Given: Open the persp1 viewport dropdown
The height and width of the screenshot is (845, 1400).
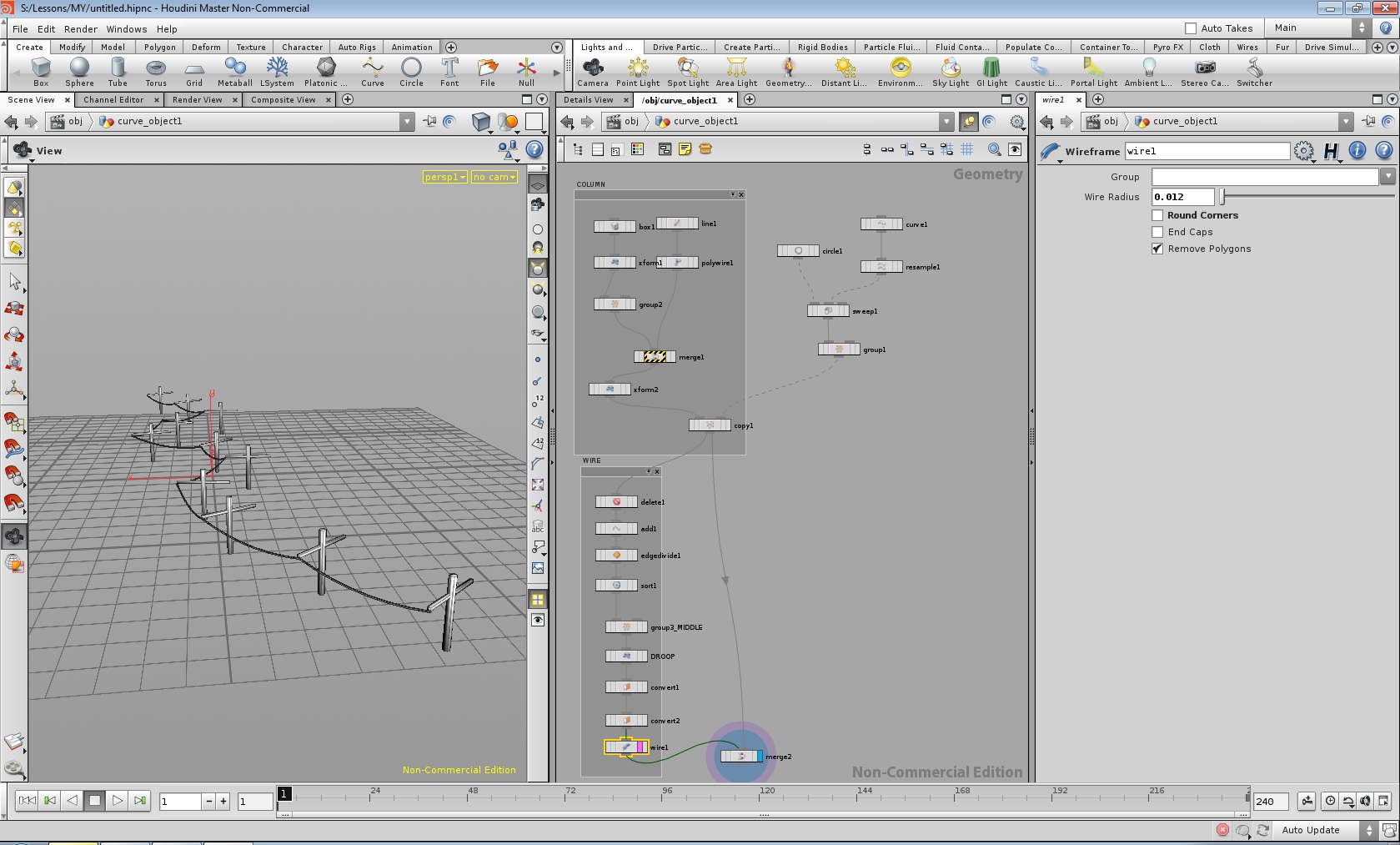Looking at the screenshot, I should click(444, 177).
